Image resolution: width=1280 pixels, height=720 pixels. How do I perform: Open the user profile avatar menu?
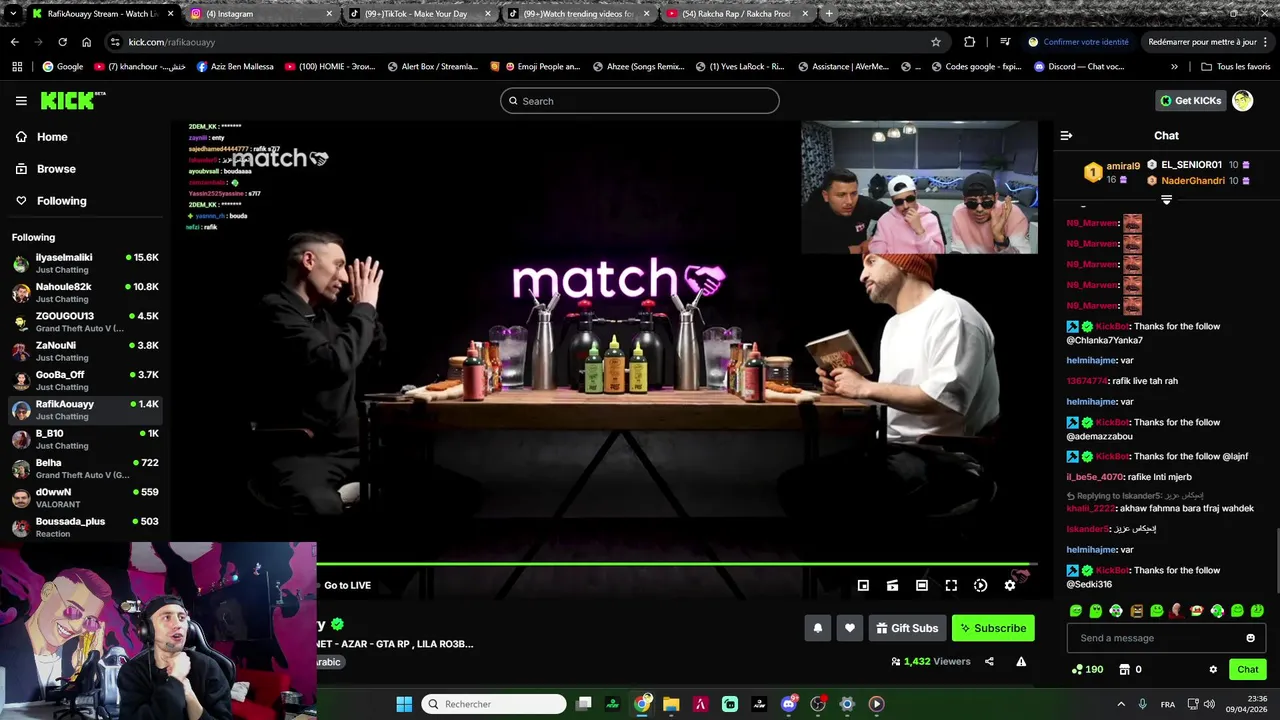pyautogui.click(x=1242, y=101)
